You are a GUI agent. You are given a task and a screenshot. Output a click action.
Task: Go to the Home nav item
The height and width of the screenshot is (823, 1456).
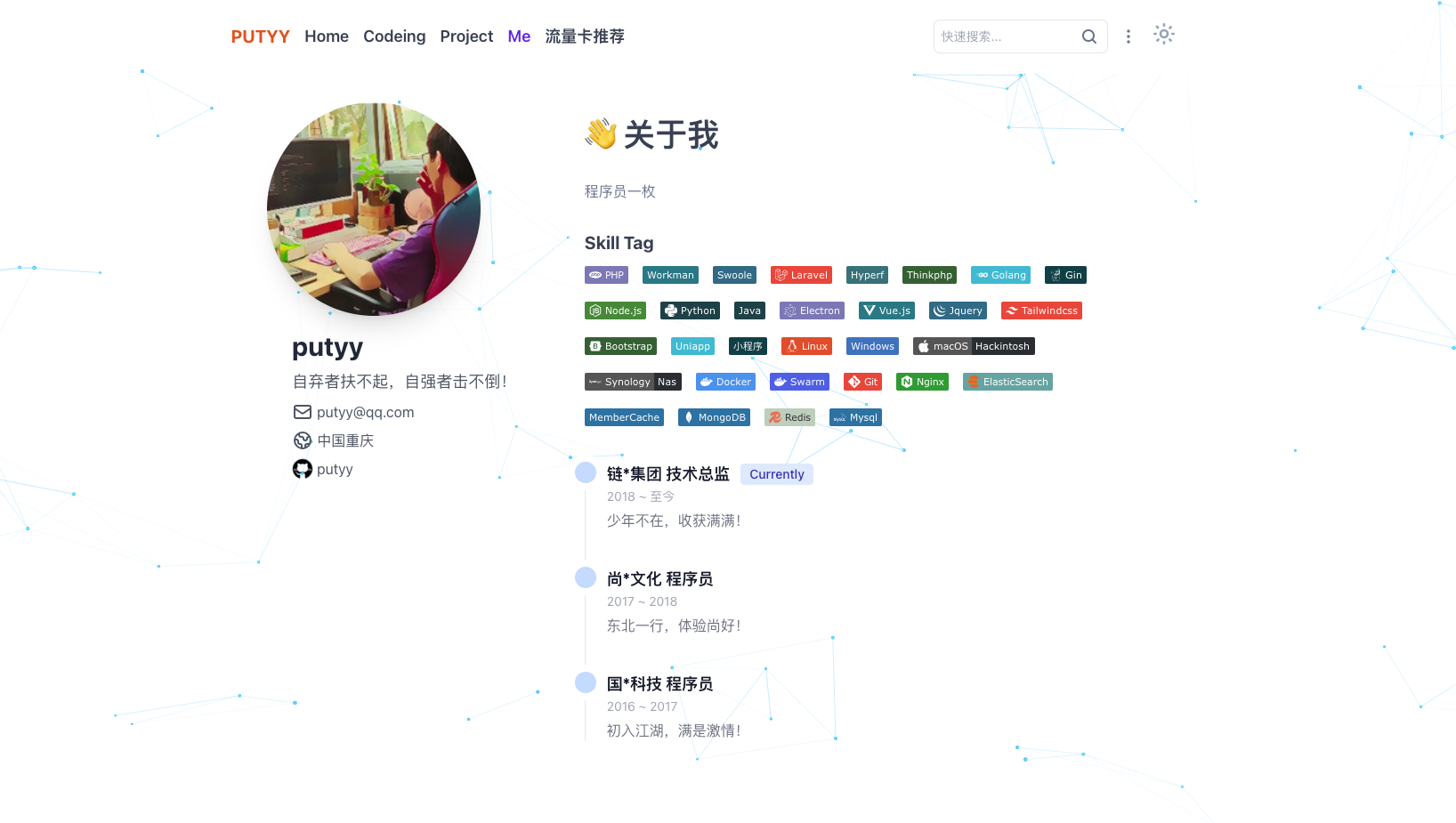(327, 36)
